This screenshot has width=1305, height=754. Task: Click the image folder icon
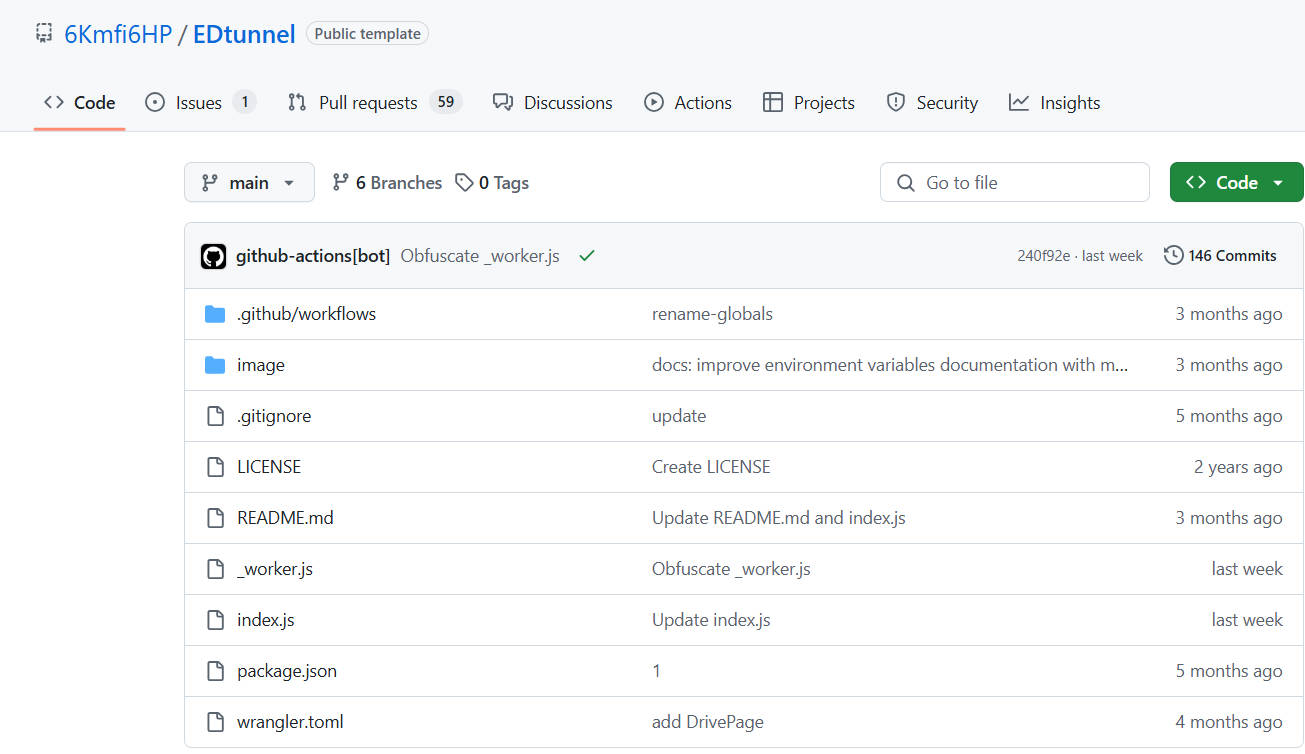tap(215, 365)
